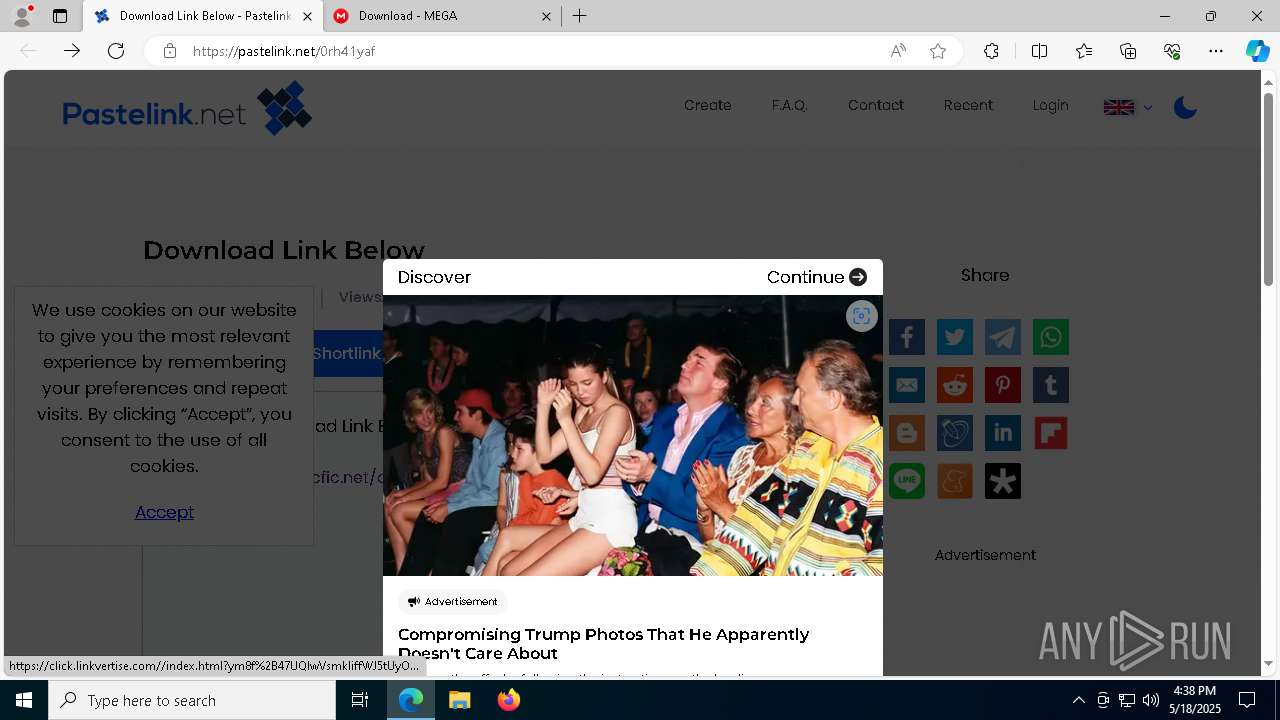Share via the Telegram paper-plane icon
This screenshot has height=720, width=1280.
[x=1003, y=337]
